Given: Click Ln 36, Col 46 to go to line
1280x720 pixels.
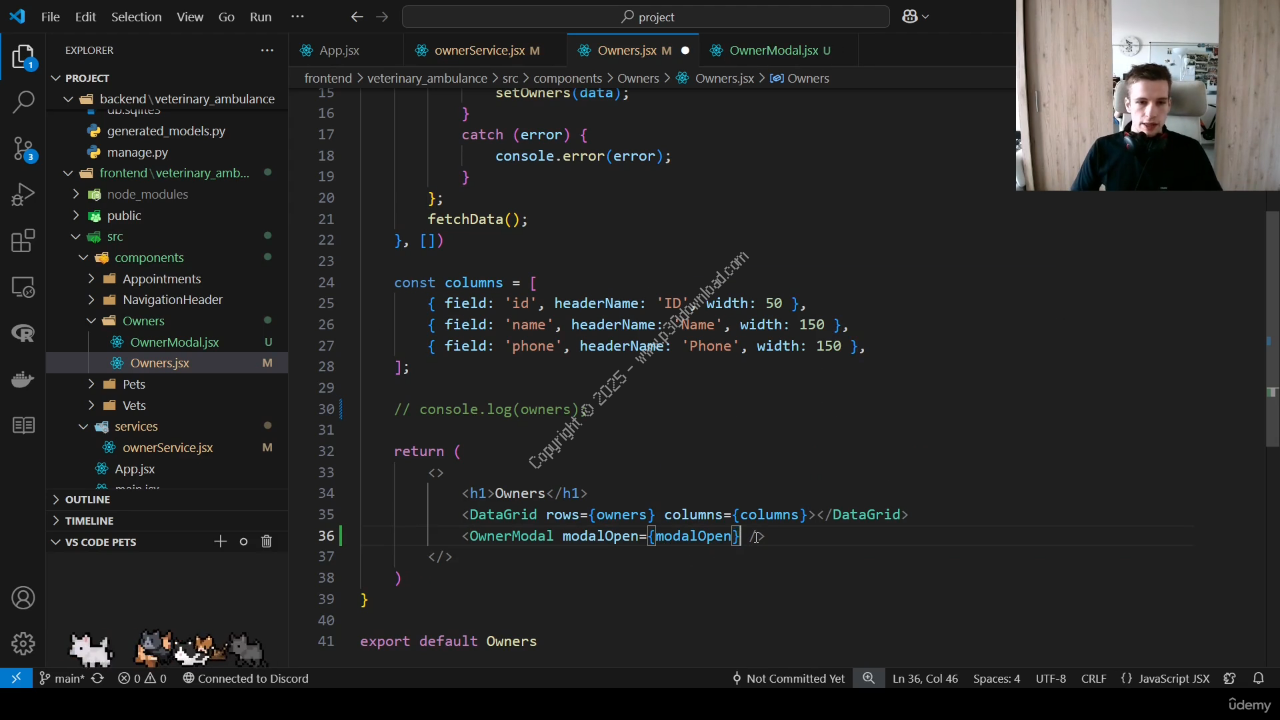Looking at the screenshot, I should coord(925,678).
